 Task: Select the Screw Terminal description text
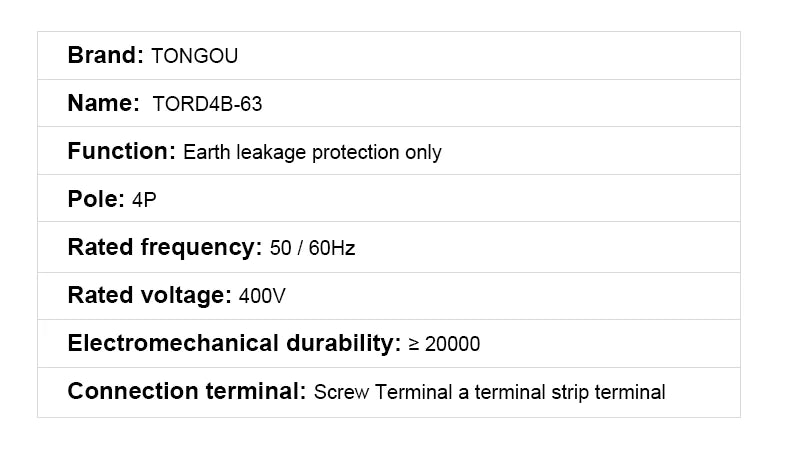point(489,393)
